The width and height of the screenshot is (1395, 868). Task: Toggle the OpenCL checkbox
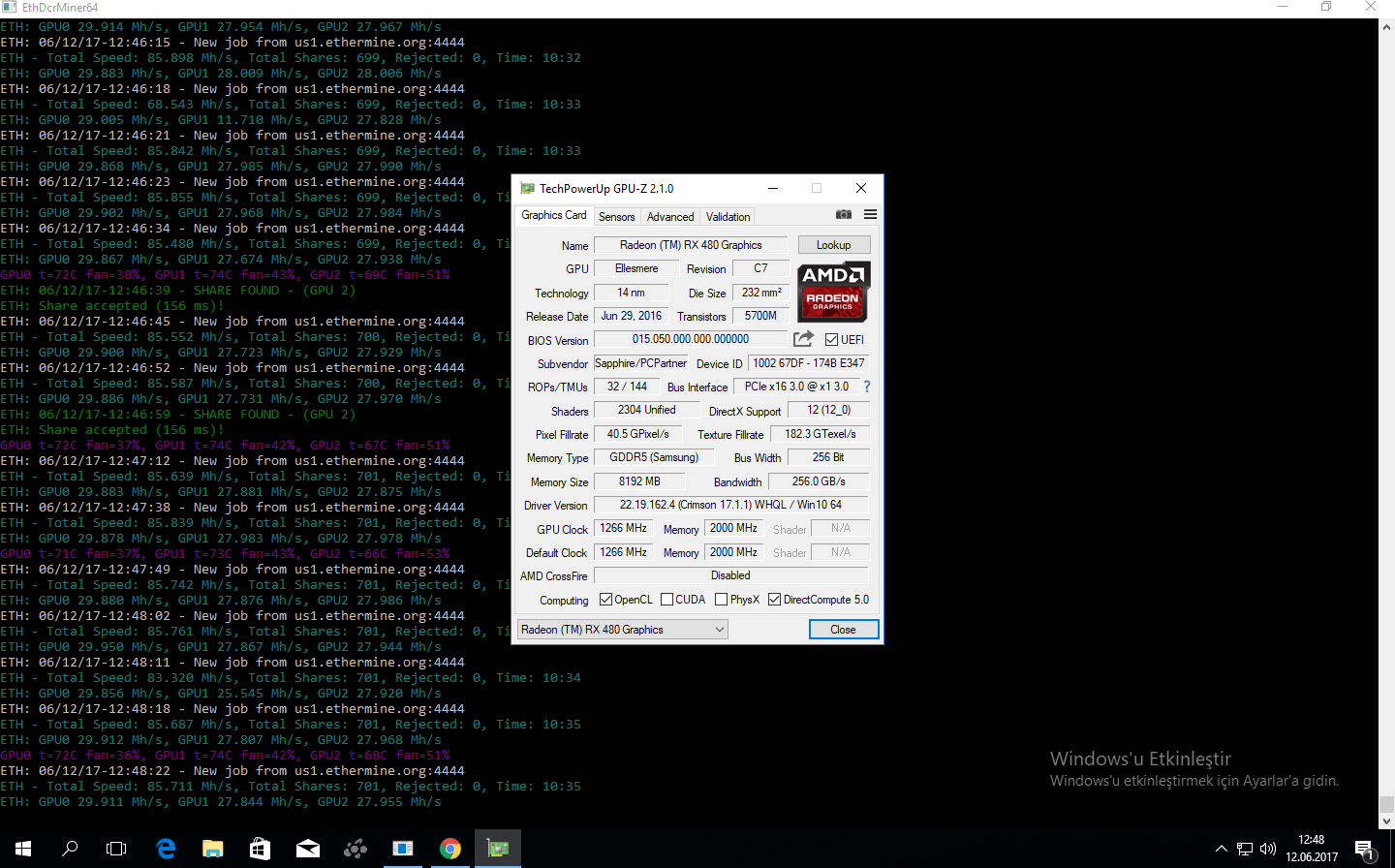(x=605, y=599)
